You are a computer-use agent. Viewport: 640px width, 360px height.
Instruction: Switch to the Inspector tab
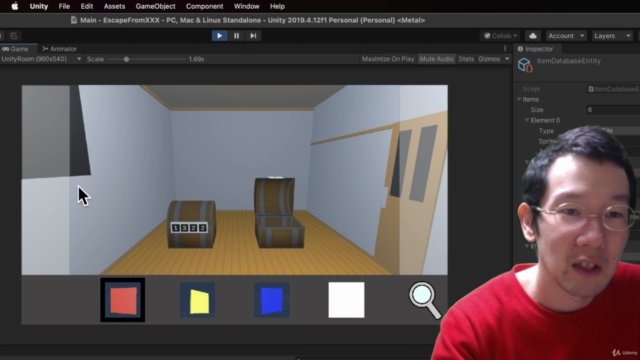(x=536, y=49)
